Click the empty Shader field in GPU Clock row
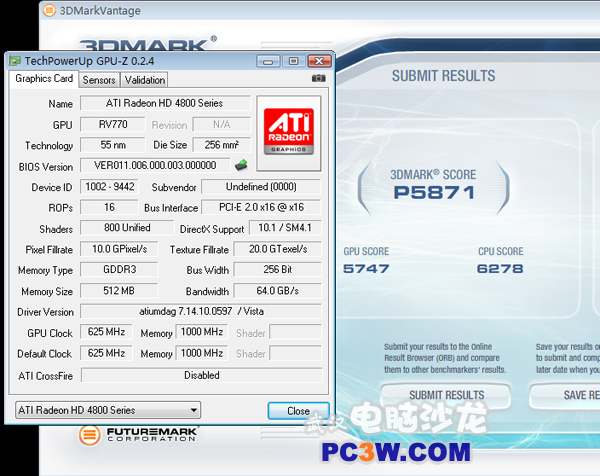The height and width of the screenshot is (476, 600). pos(295,332)
